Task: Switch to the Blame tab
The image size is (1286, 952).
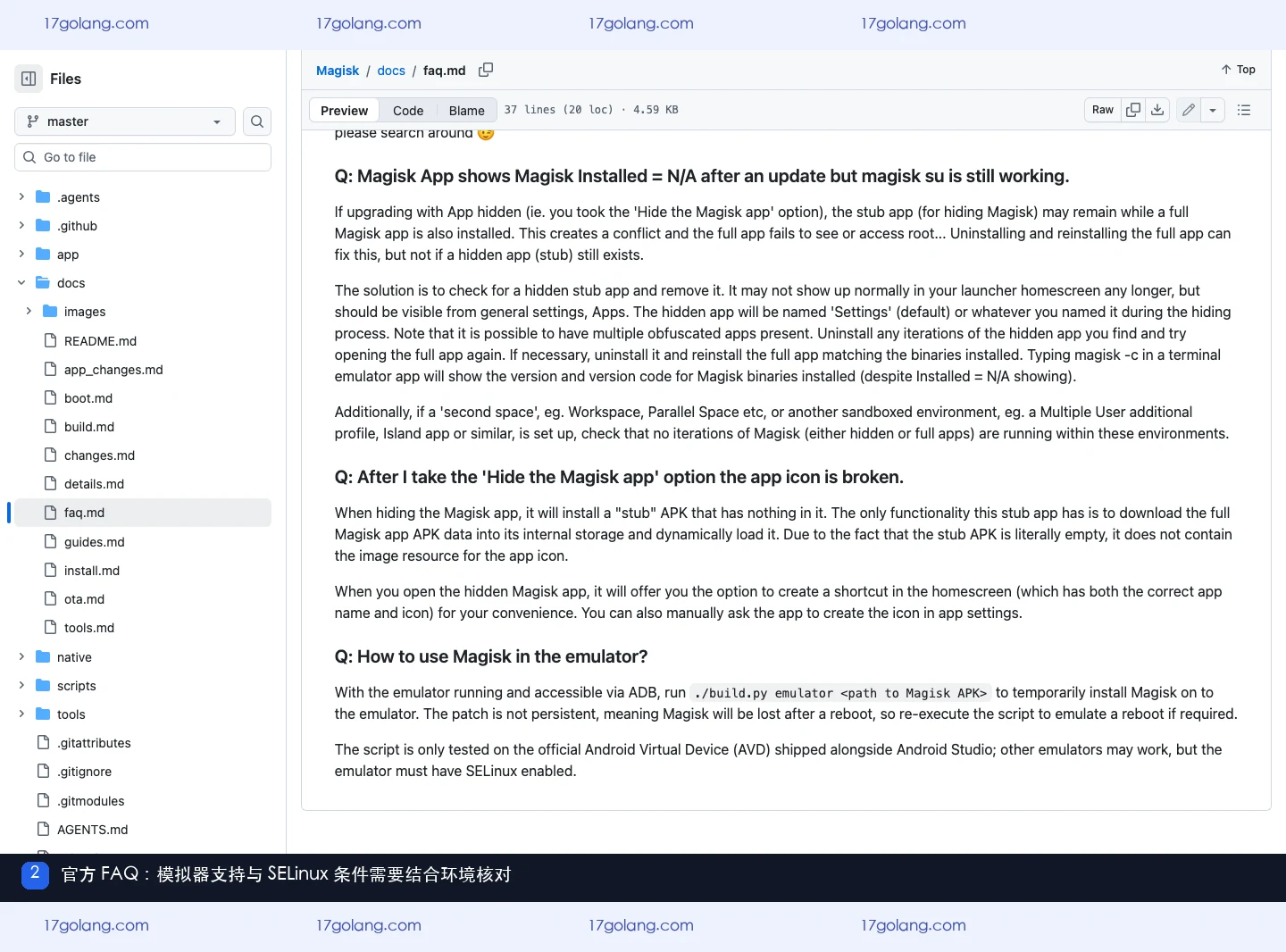Action: 466,110
